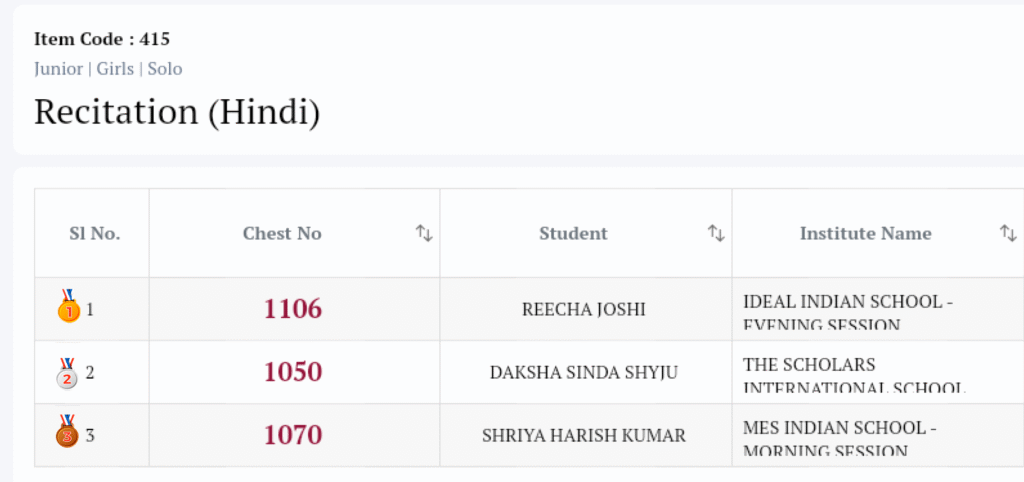Click The Scholars International School cell
The image size is (1024, 482).
pos(853,374)
